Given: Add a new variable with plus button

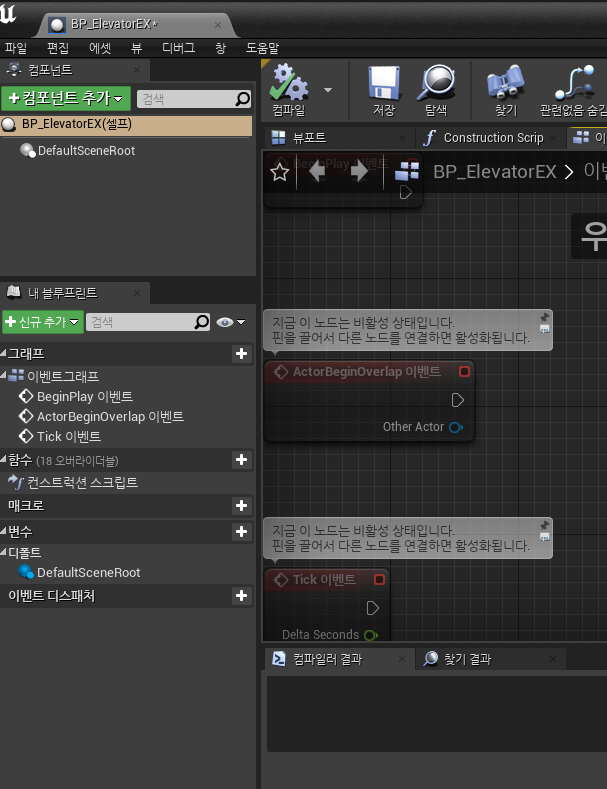Looking at the screenshot, I should (242, 532).
